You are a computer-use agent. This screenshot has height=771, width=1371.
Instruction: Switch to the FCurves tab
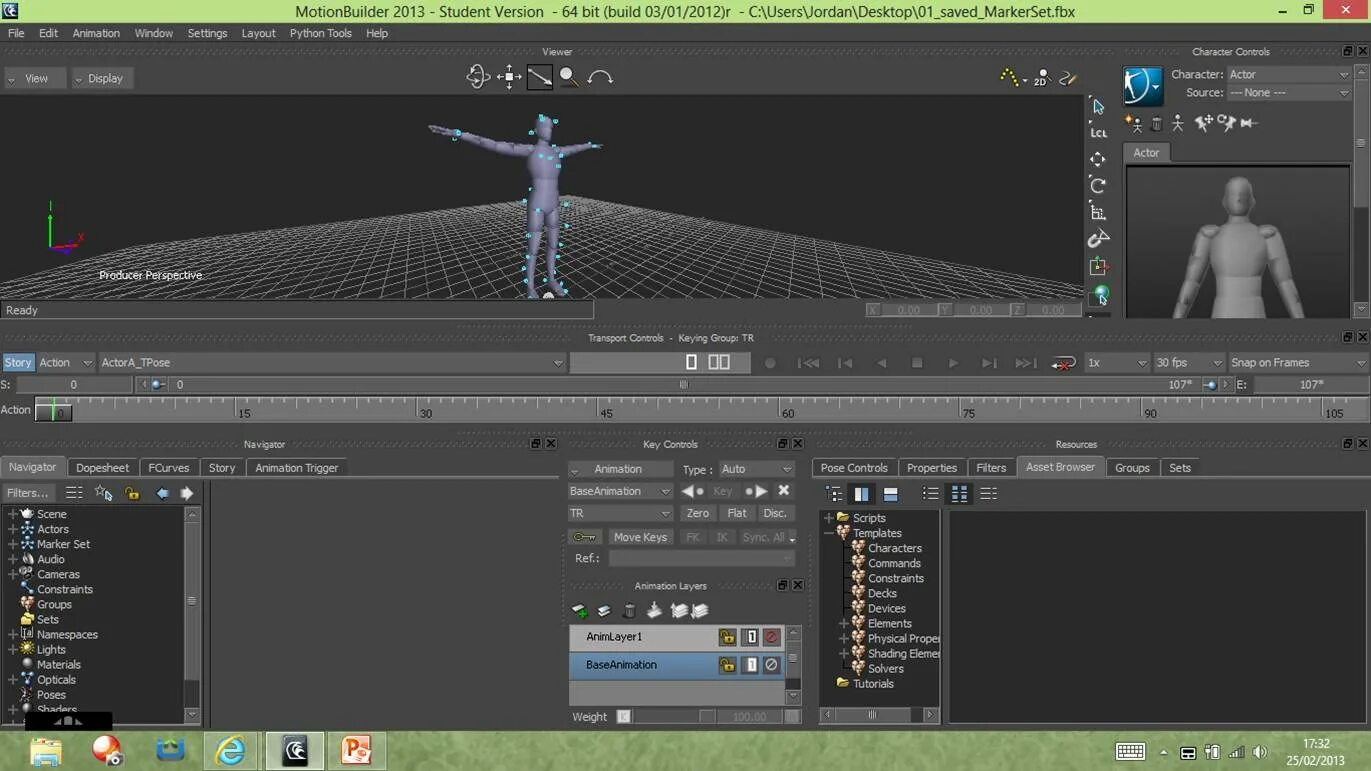pyautogui.click(x=168, y=467)
